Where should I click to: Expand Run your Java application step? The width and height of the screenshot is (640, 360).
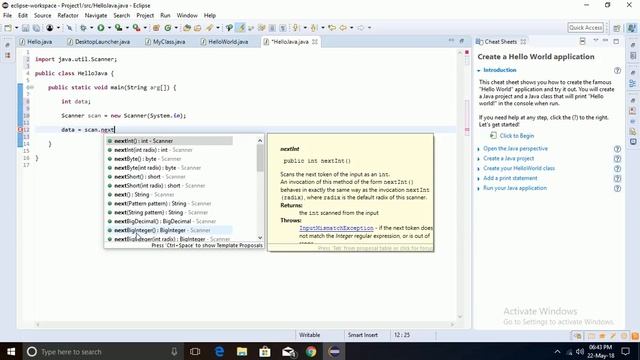479,189
